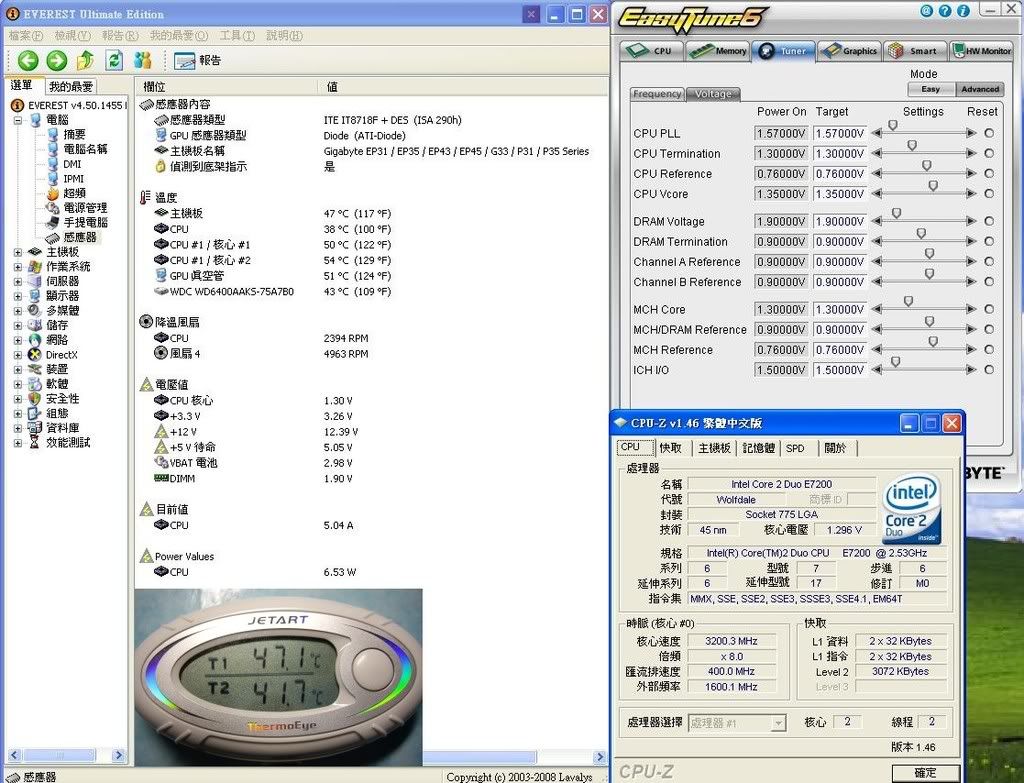1024x783 pixels.
Task: Toggle the MCH Core reset radio button
Action: pos(989,310)
